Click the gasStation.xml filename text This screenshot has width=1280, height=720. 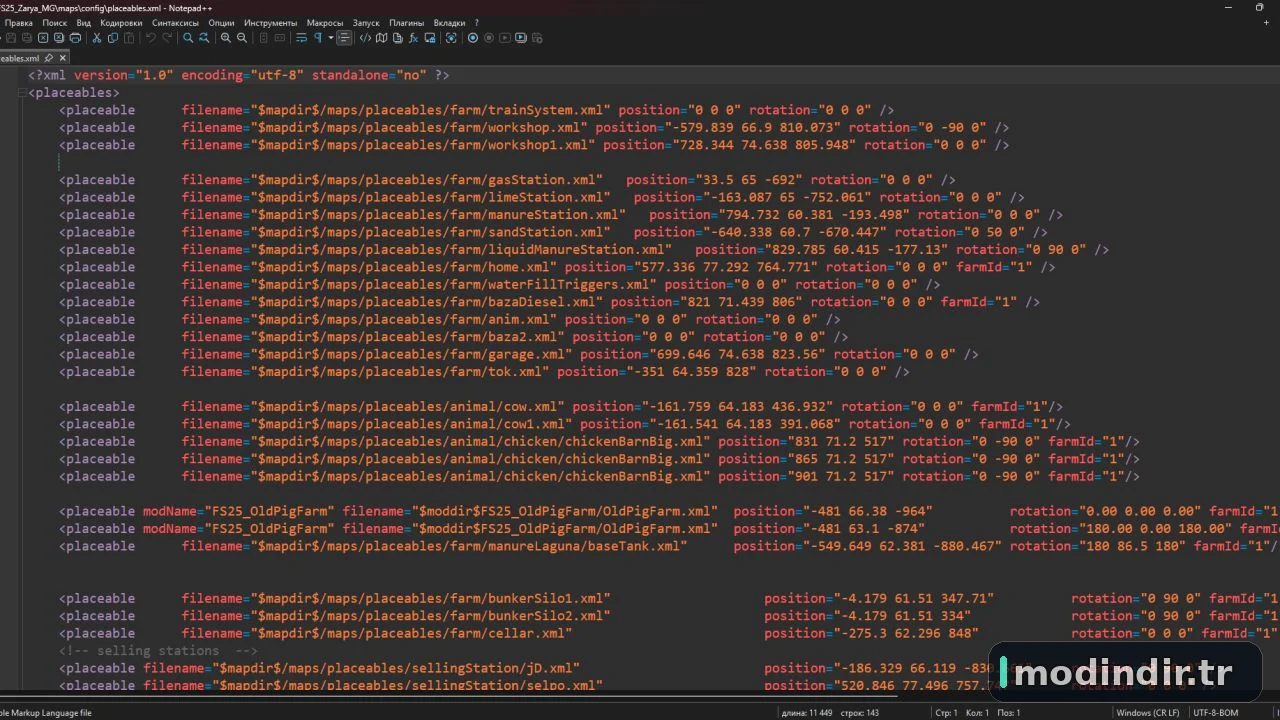pos(392,180)
